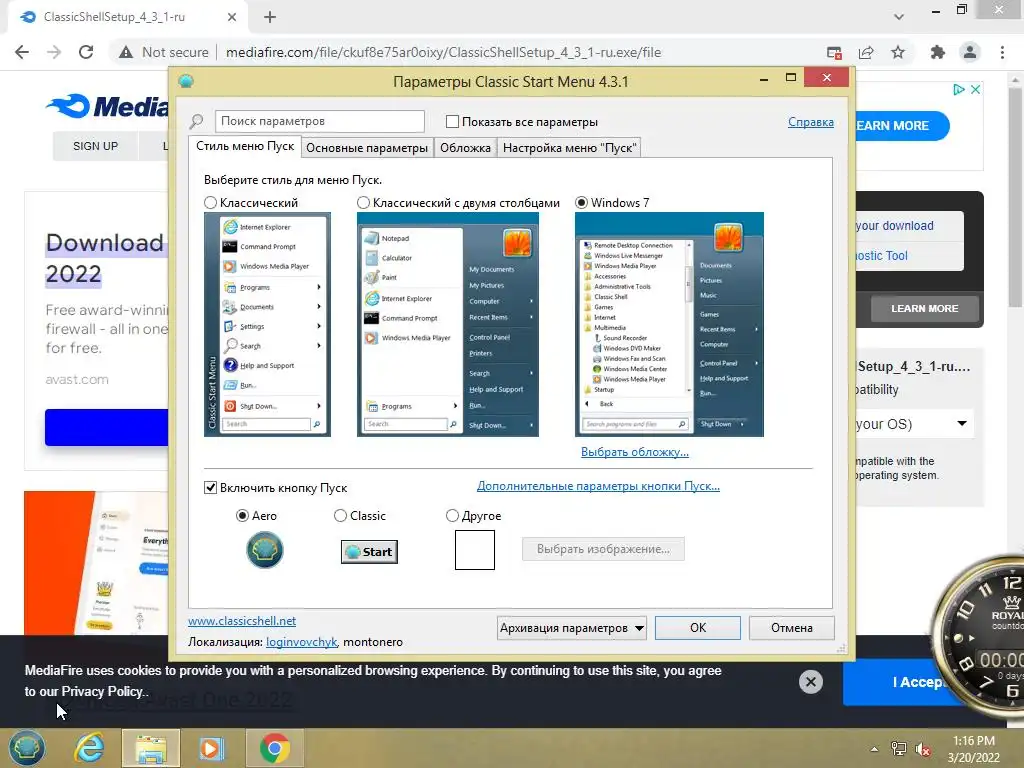Click the custom start button empty image box
This screenshot has width=1024, height=768.
[475, 550]
